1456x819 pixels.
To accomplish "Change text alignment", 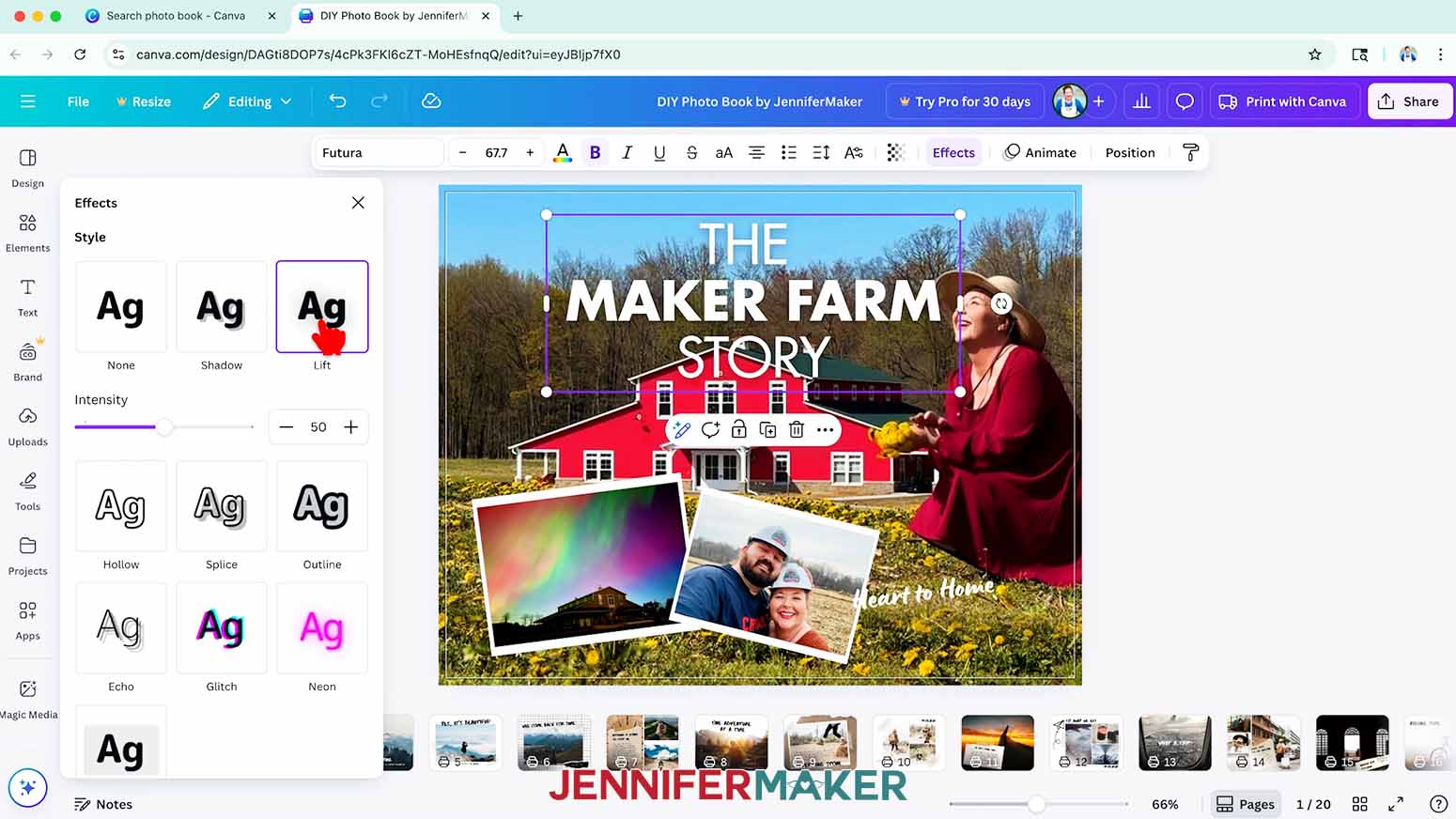I will click(756, 153).
